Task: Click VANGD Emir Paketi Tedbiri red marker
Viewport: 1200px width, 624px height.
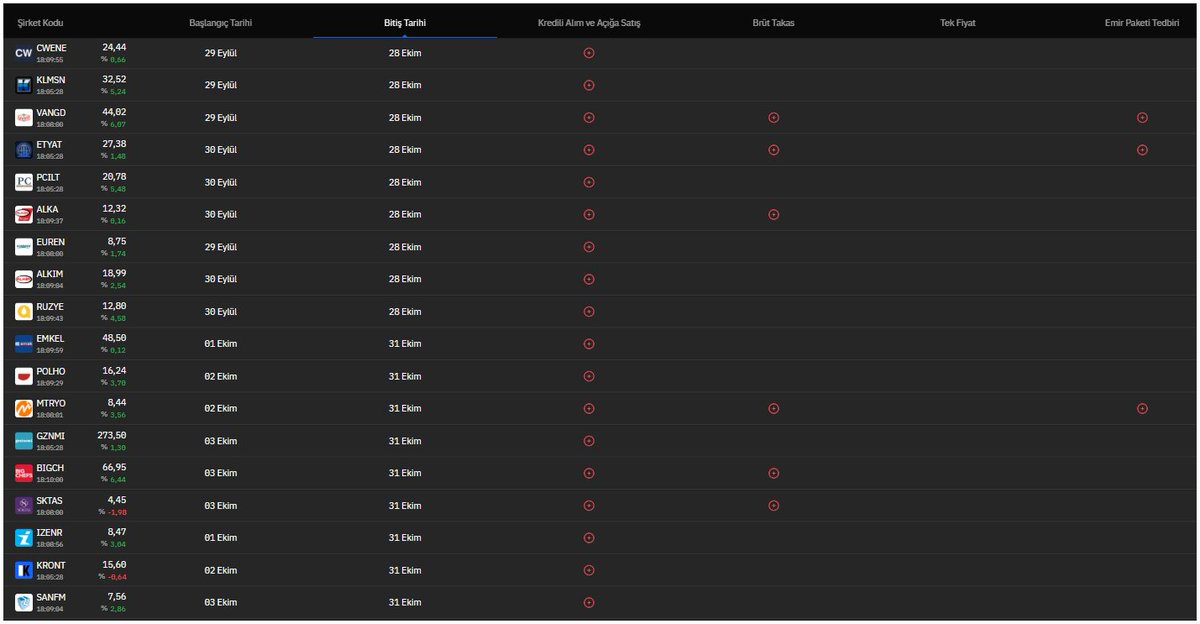Action: [1142, 118]
